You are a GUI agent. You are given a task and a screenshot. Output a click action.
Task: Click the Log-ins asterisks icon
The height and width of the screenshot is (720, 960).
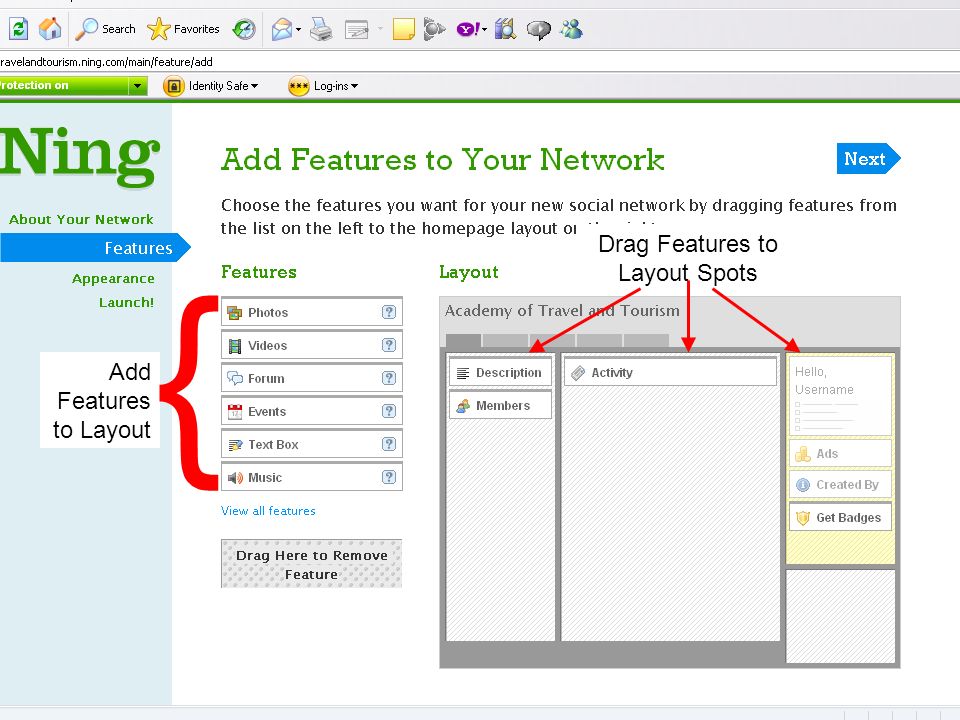click(299, 86)
